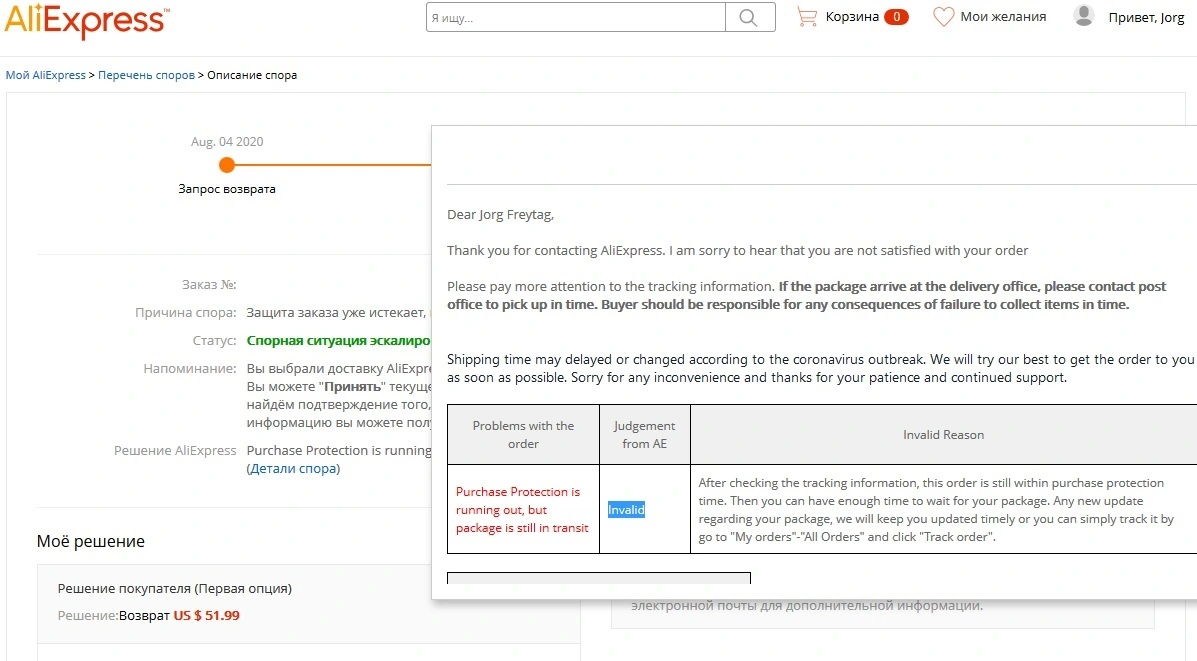Click the 'Запрос возврата' step label
Image resolution: width=1197 pixels, height=661 pixels.
click(x=227, y=189)
